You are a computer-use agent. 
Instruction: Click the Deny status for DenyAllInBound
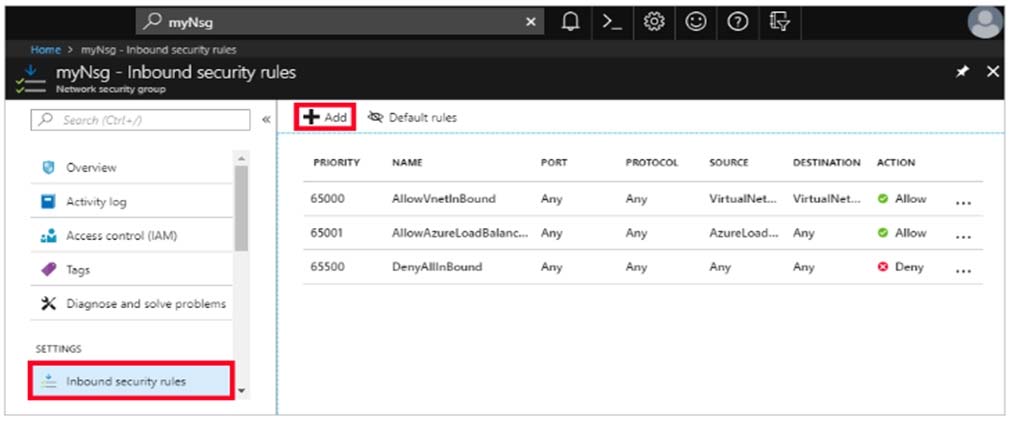[901, 266]
